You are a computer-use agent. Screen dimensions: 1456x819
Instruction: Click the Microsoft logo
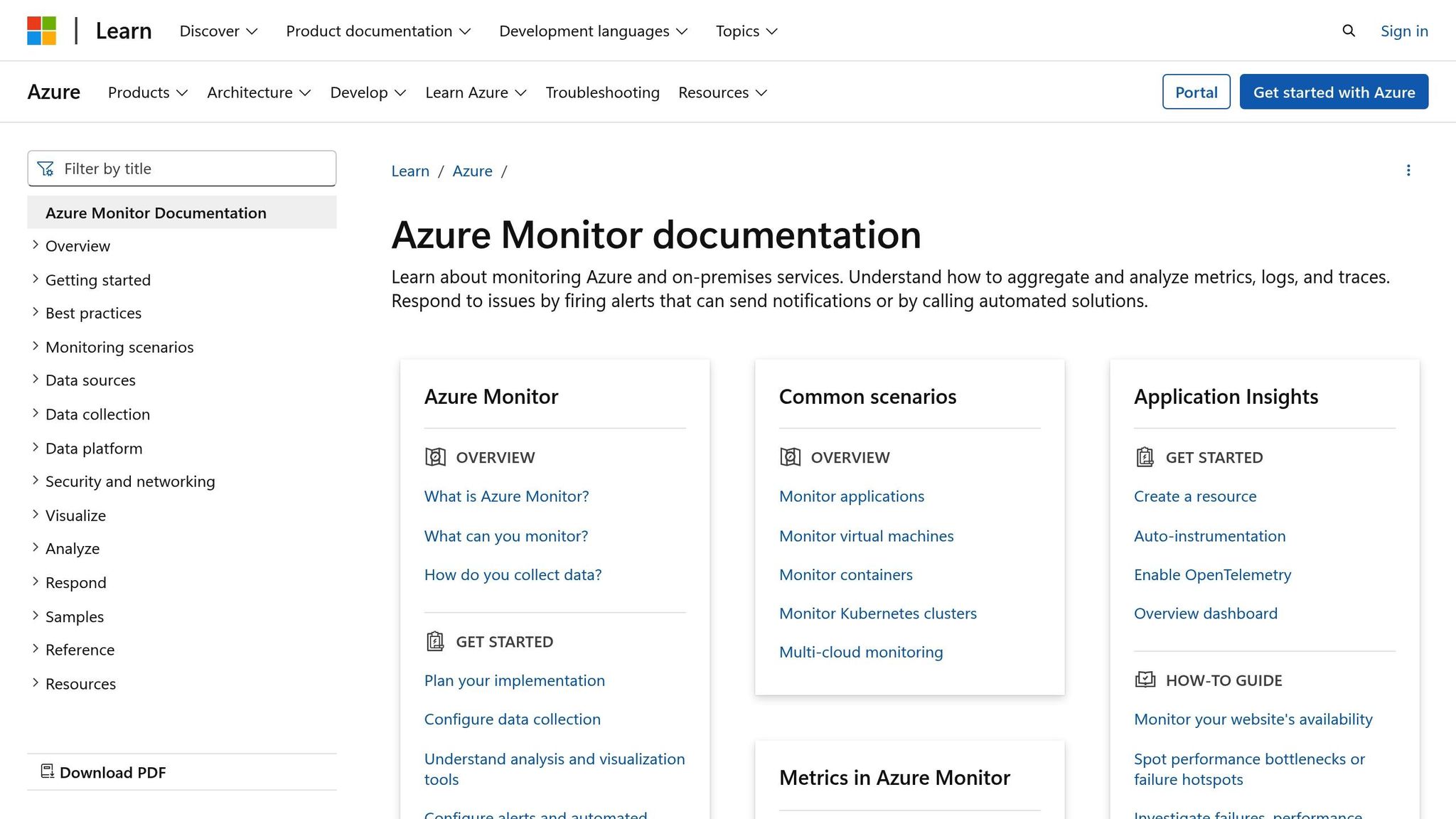pyautogui.click(x=41, y=31)
